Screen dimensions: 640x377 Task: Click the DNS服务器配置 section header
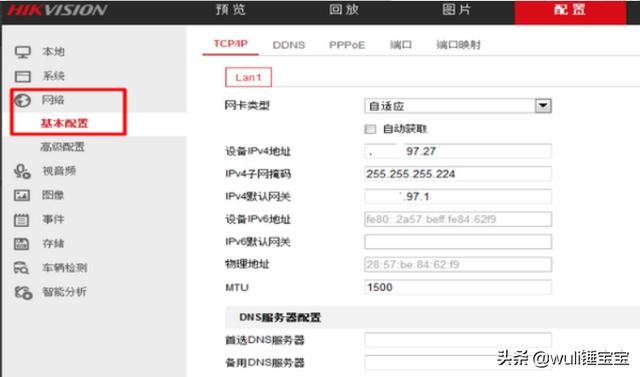432,317
